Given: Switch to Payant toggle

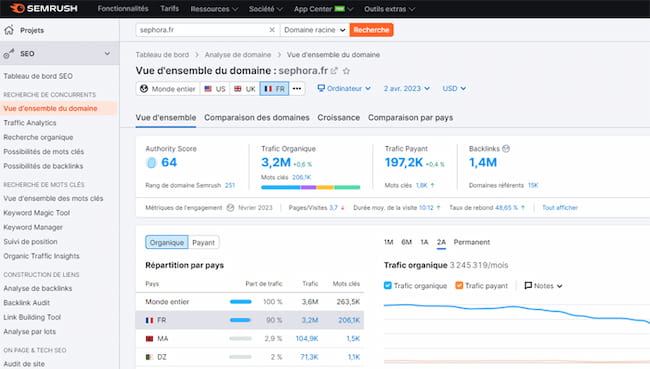Looking at the screenshot, I should pos(204,243).
